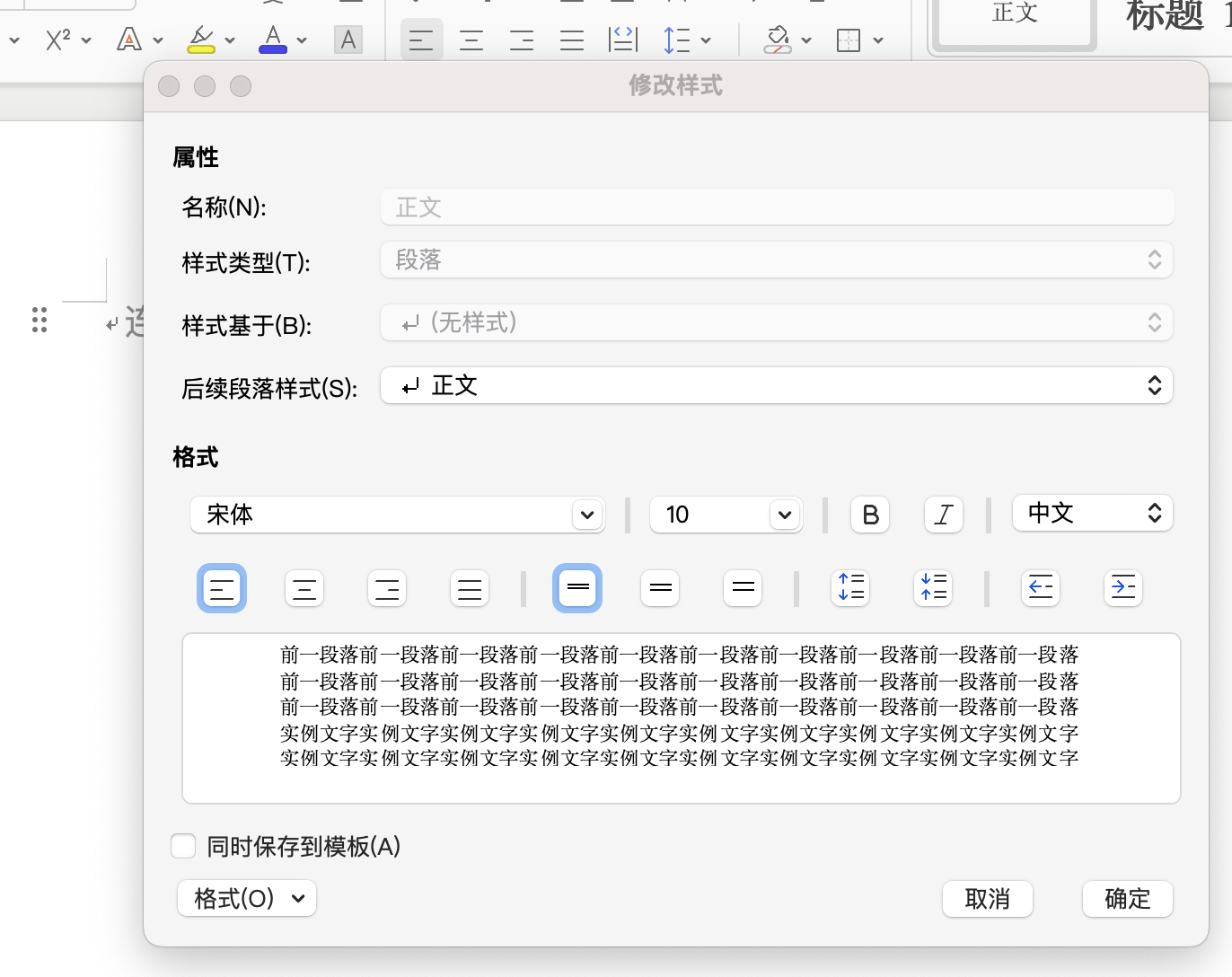Click the line spacing ribbon icon
This screenshot has height=977, width=1232.
pyautogui.click(x=676, y=40)
